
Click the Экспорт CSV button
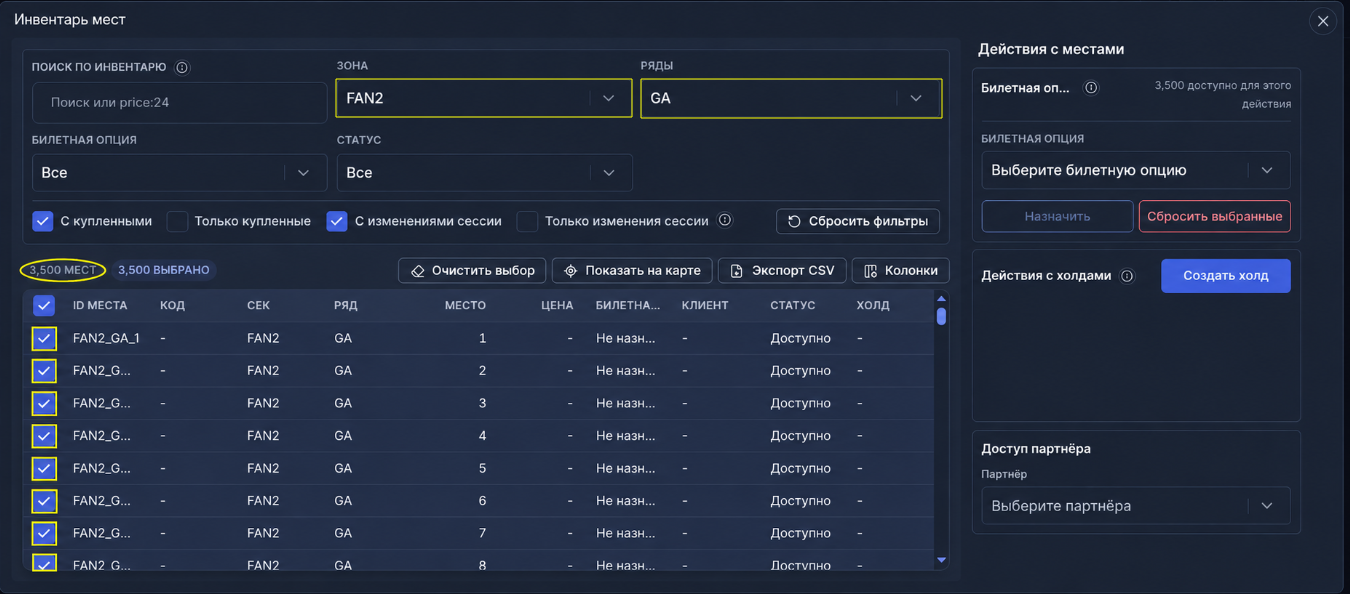click(x=782, y=271)
